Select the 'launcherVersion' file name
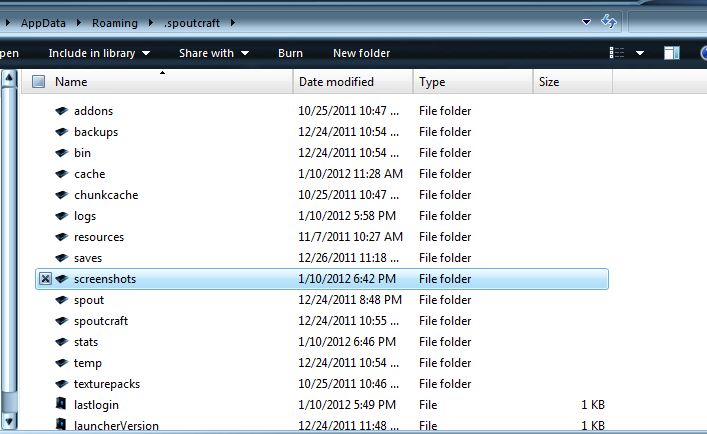 pyautogui.click(x=116, y=425)
